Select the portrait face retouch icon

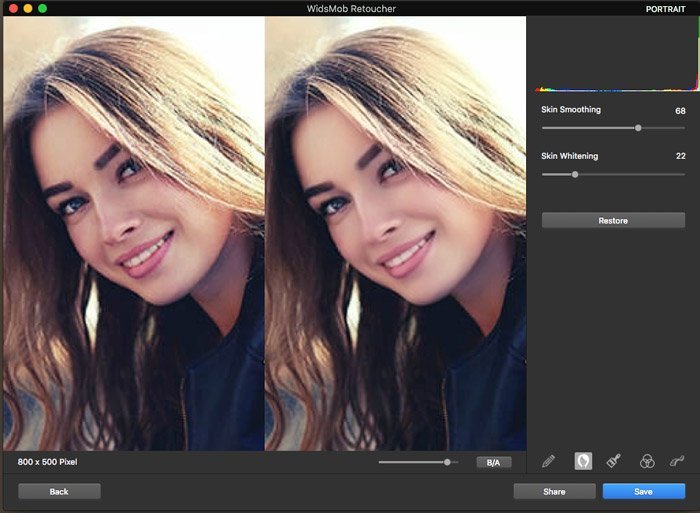[583, 461]
